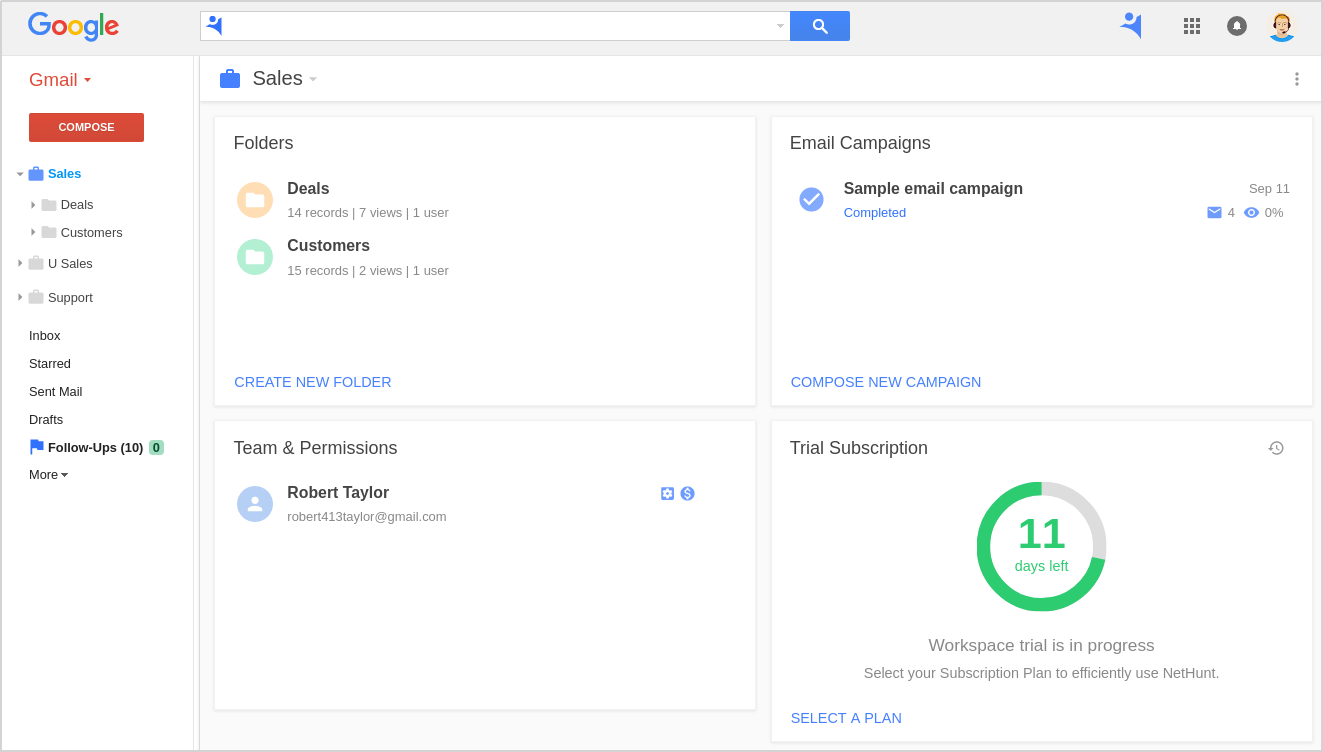This screenshot has width=1323, height=752.
Task: Open the Google apps grid
Action: click(x=1192, y=26)
